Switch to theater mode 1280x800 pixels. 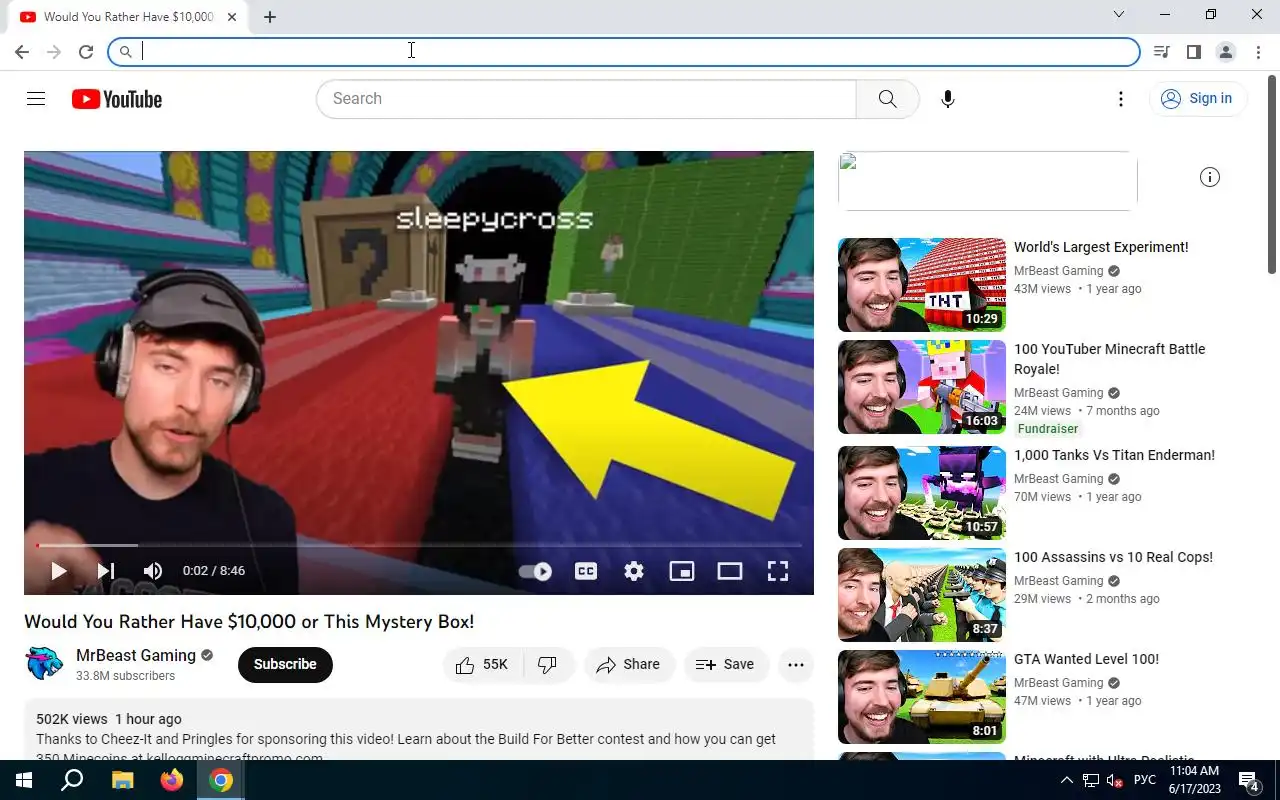coord(730,571)
